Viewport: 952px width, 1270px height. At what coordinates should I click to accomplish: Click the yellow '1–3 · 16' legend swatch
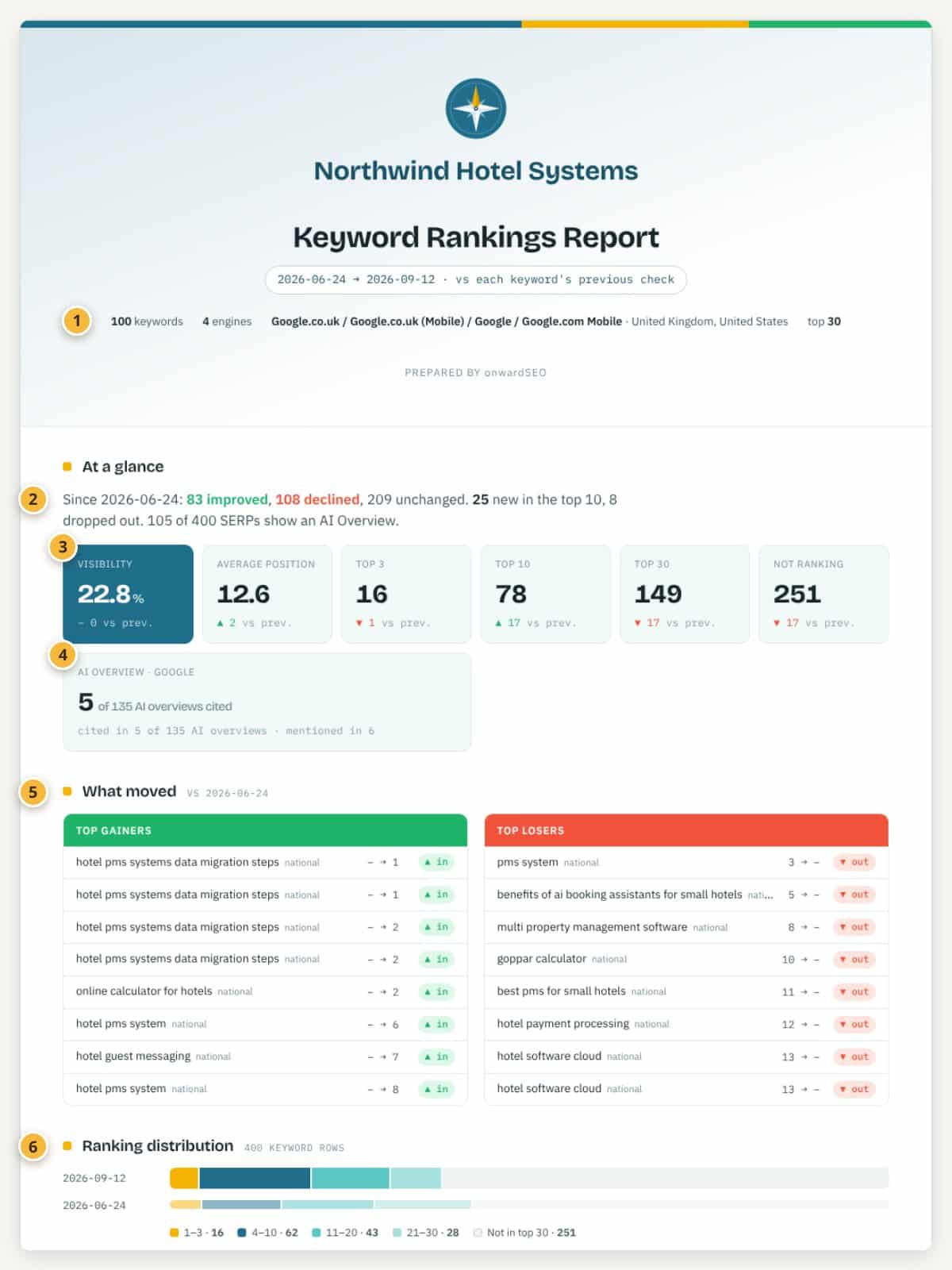click(x=174, y=1233)
